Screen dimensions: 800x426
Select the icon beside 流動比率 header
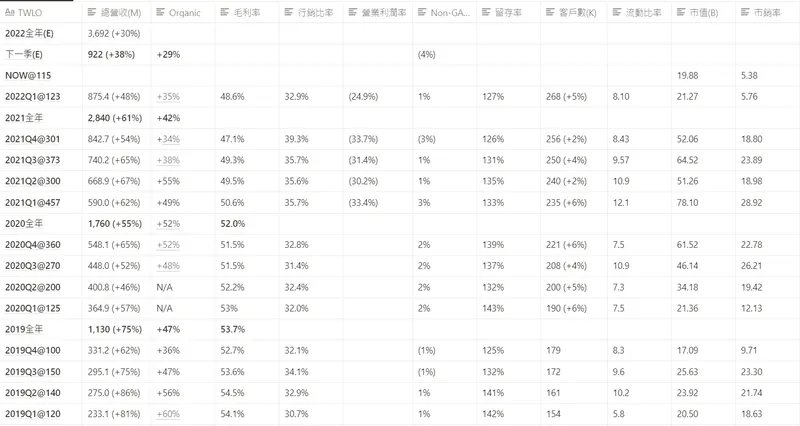click(617, 12)
